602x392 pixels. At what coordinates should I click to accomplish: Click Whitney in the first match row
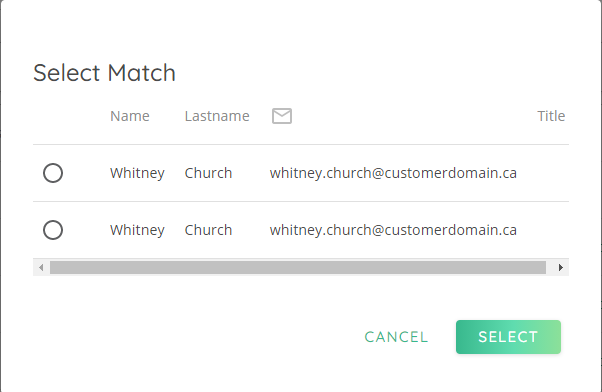tap(137, 173)
